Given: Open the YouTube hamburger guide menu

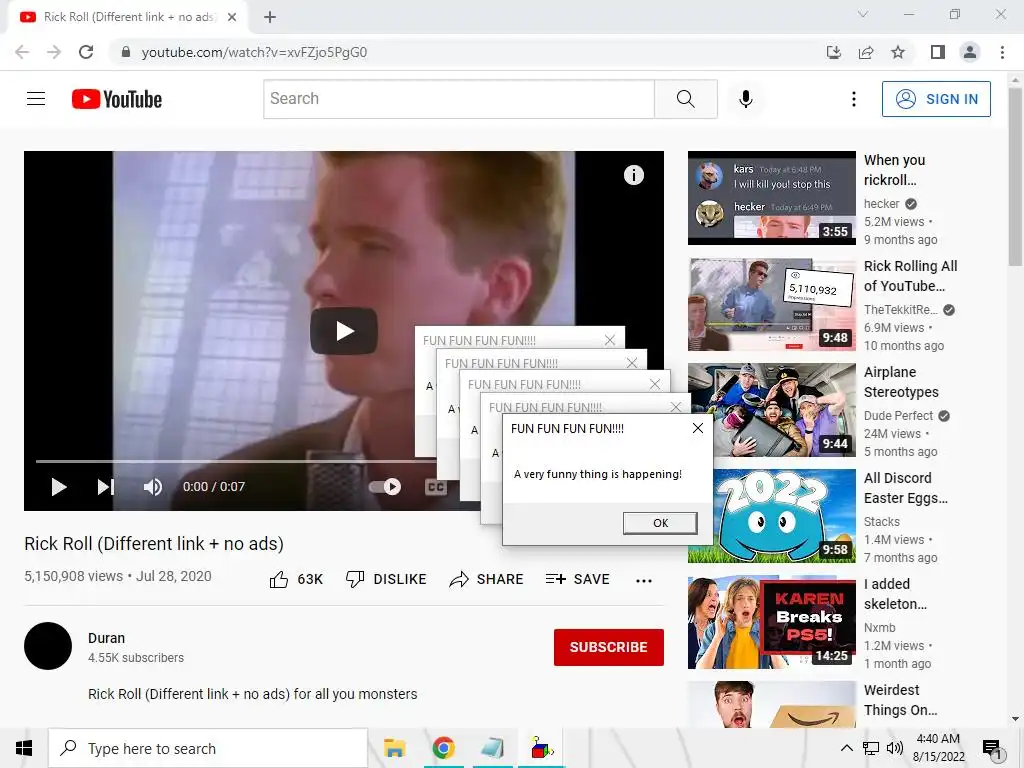Looking at the screenshot, I should pos(36,99).
